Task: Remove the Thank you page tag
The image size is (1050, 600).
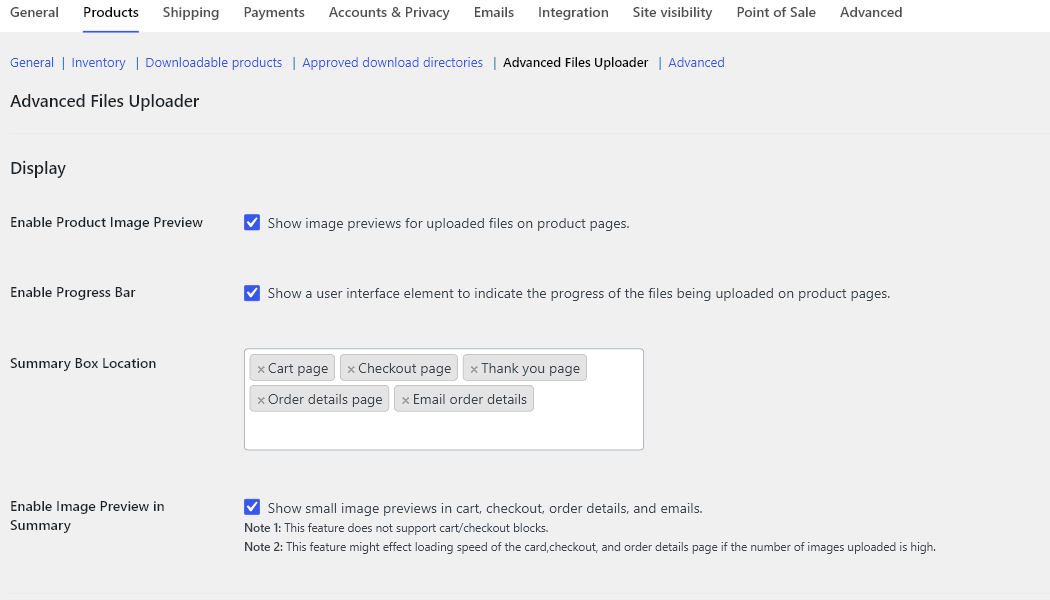Action: coord(474,369)
